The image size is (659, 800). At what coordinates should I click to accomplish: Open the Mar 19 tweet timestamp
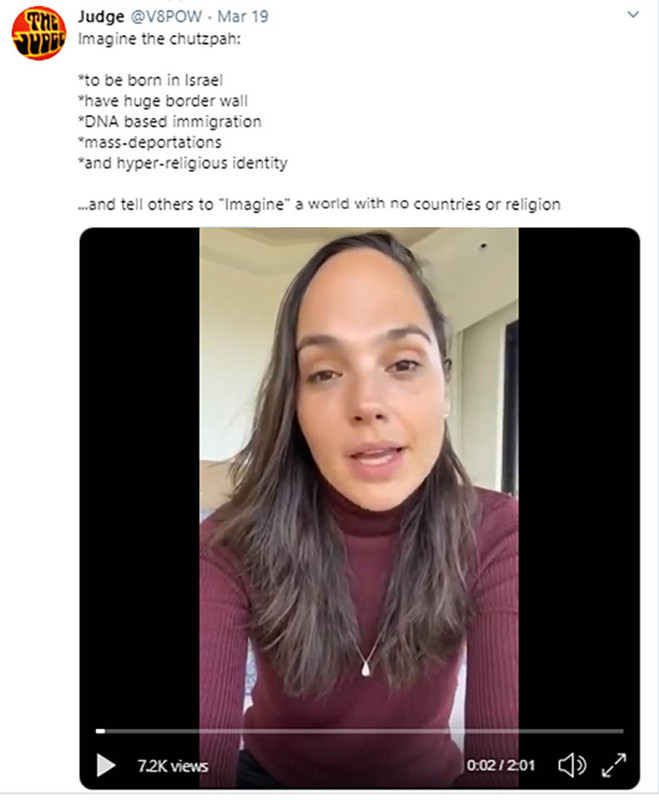coord(243,16)
